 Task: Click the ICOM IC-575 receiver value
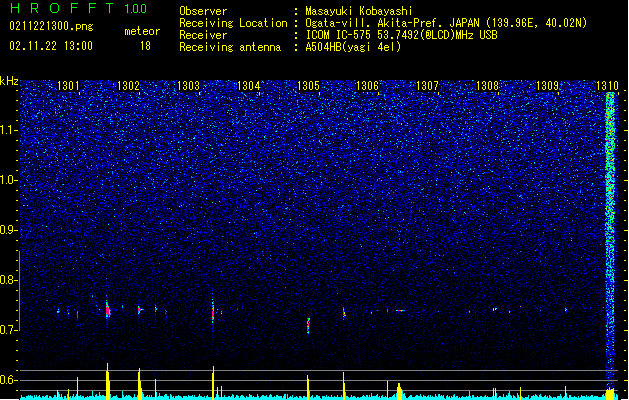(402, 35)
